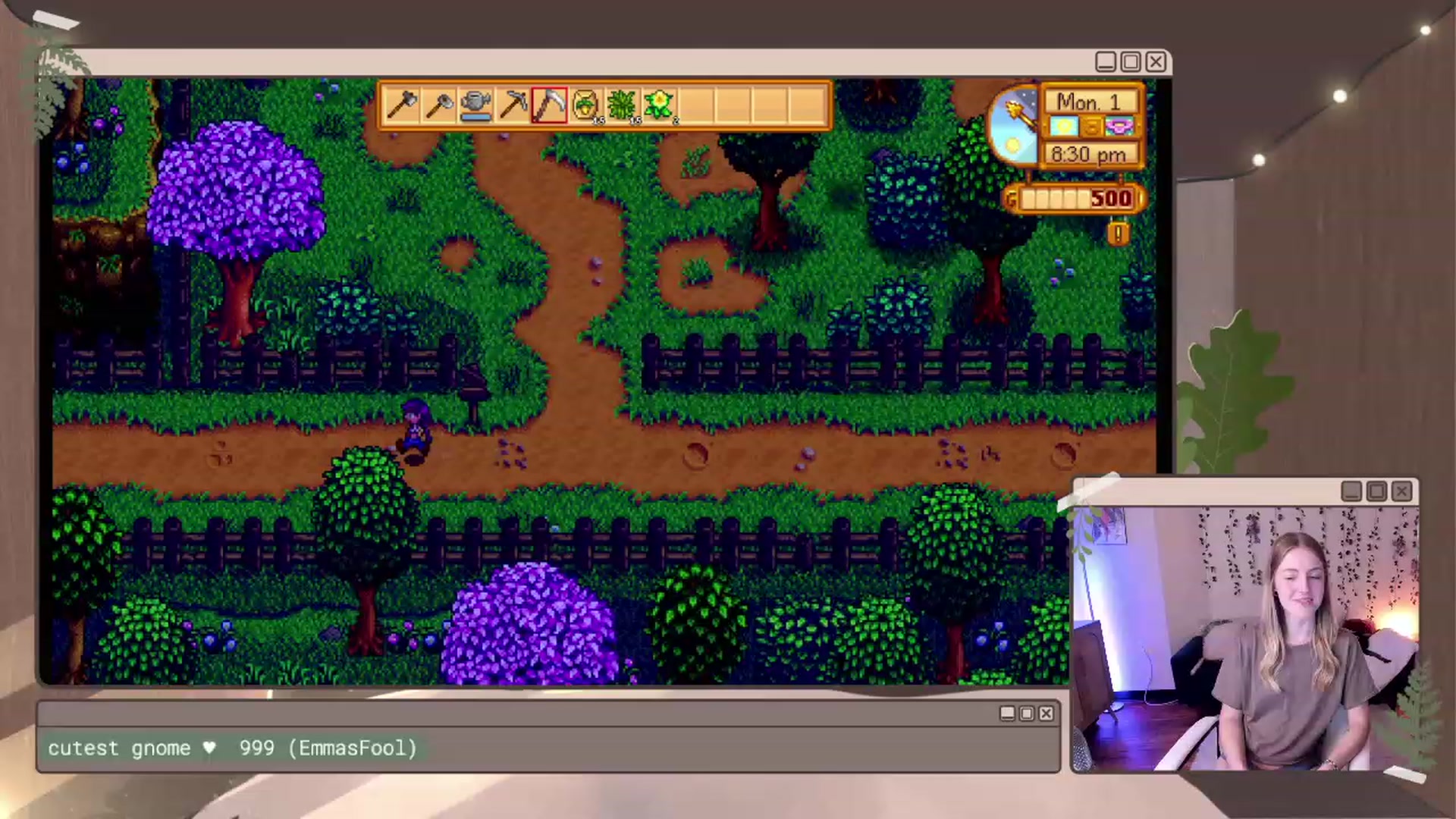Maximize the game window frame
This screenshot has height=819, width=1456.
click(1131, 61)
